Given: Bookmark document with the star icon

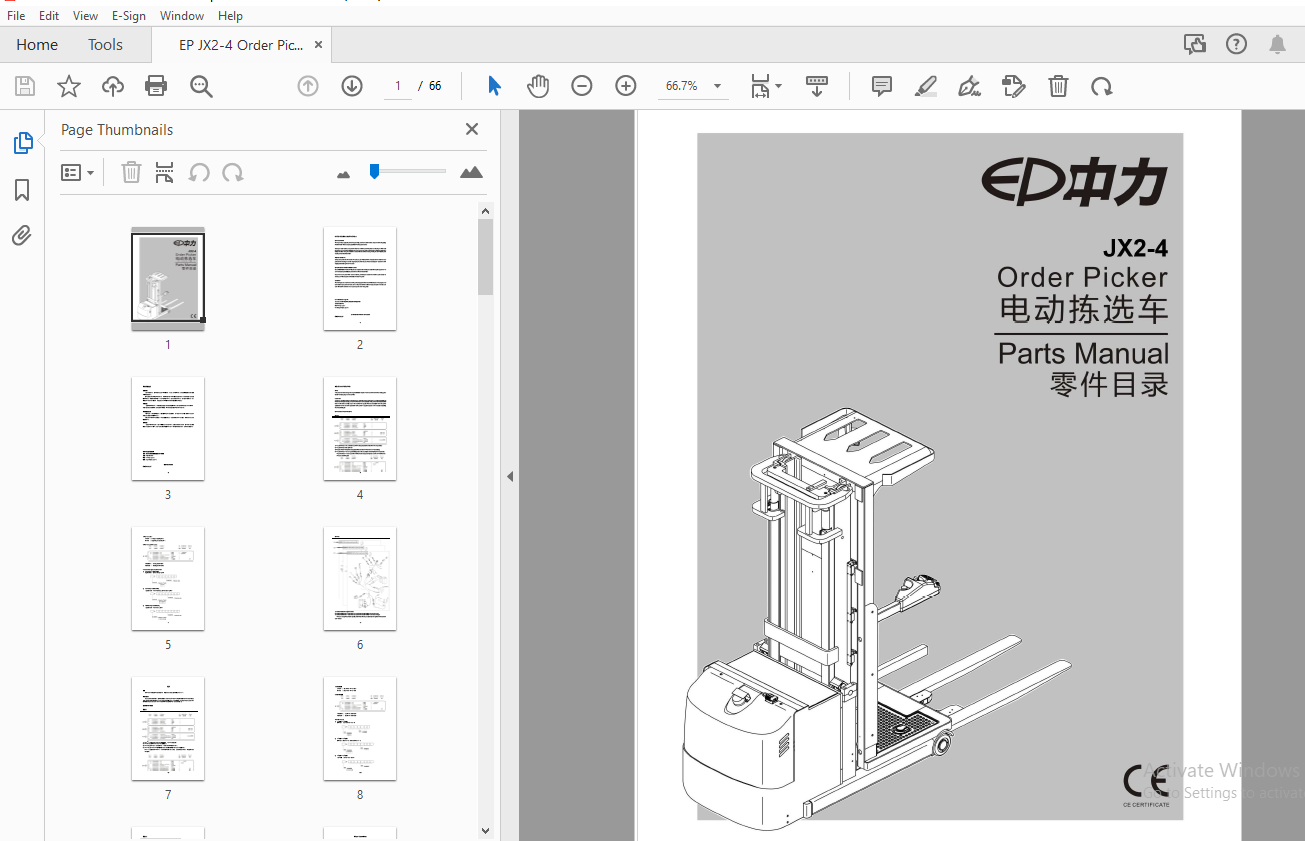Looking at the screenshot, I should (69, 86).
